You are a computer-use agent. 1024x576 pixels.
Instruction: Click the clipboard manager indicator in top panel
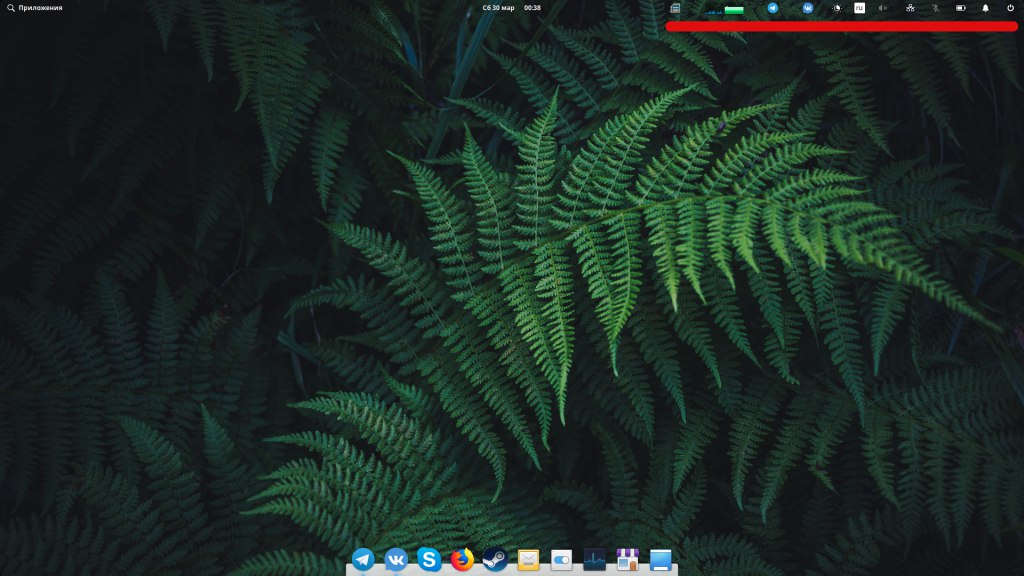point(675,8)
